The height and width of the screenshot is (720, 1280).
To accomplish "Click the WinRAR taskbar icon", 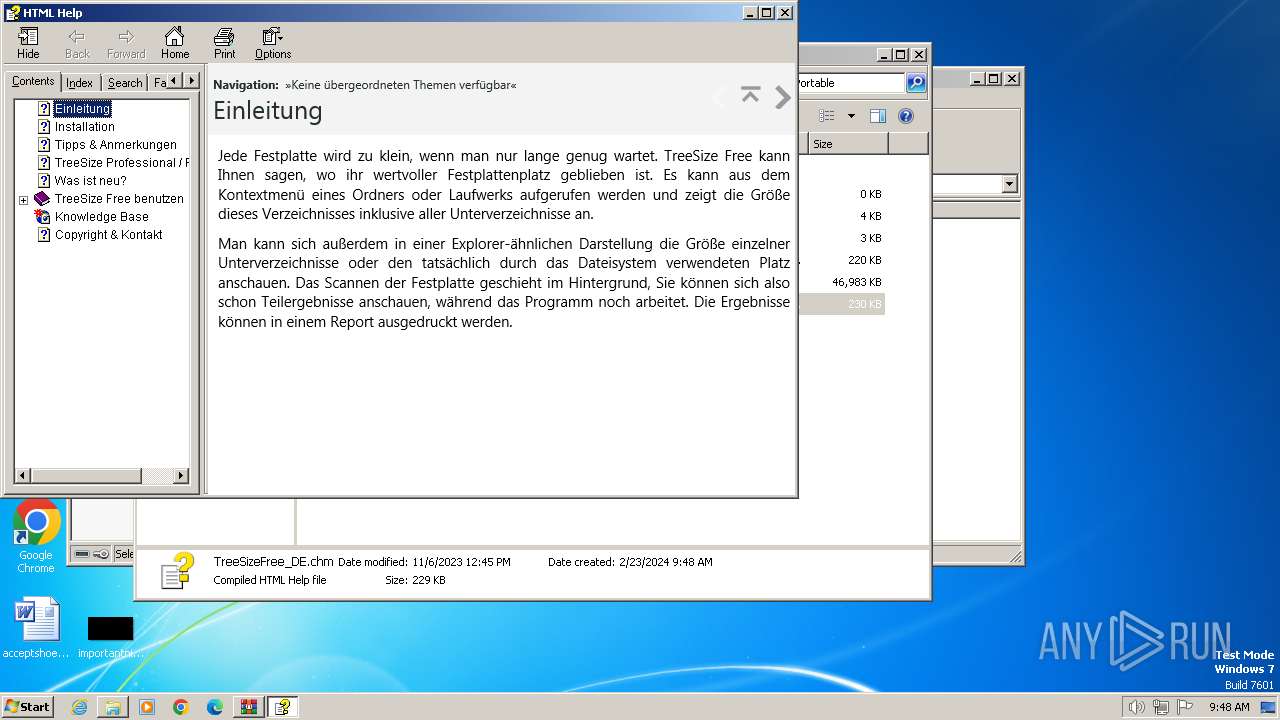I will (x=248, y=707).
